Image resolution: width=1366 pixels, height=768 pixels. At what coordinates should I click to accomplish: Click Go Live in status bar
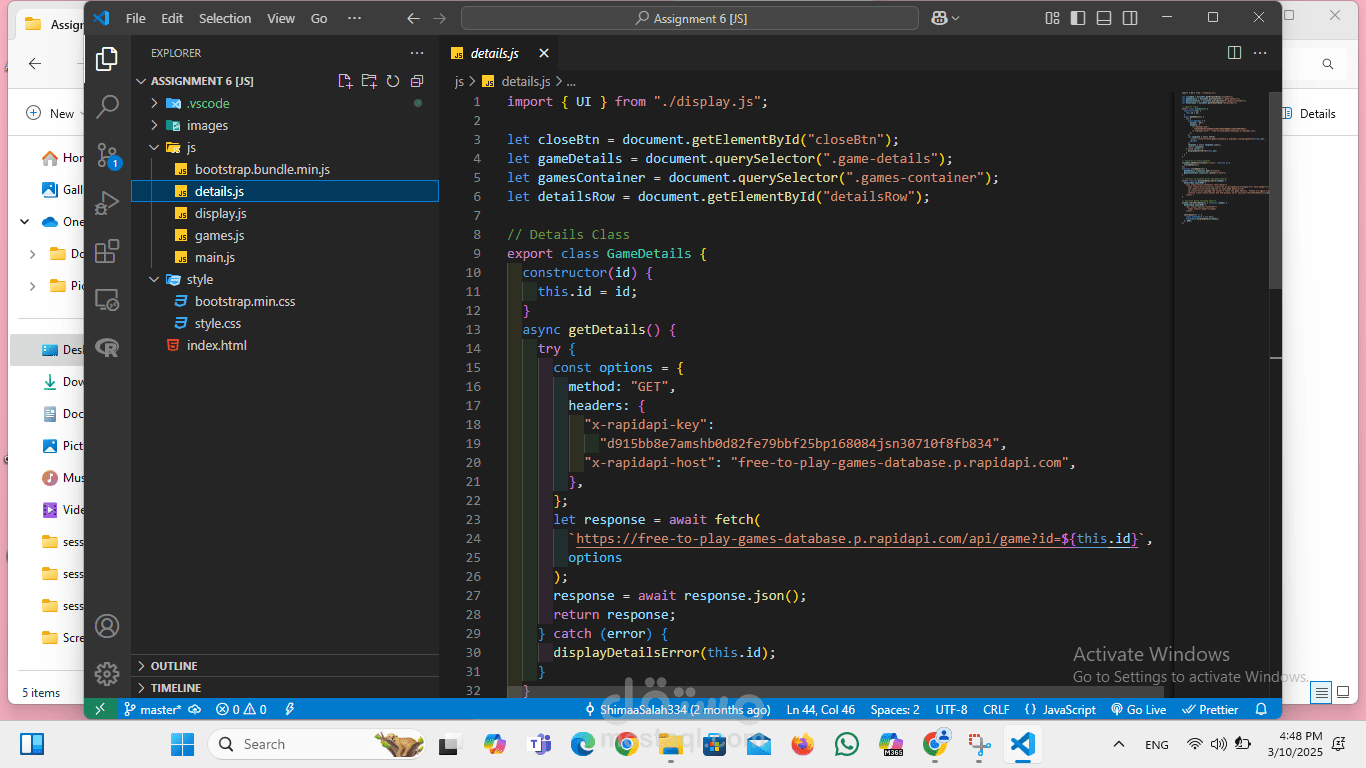pyautogui.click(x=1139, y=709)
